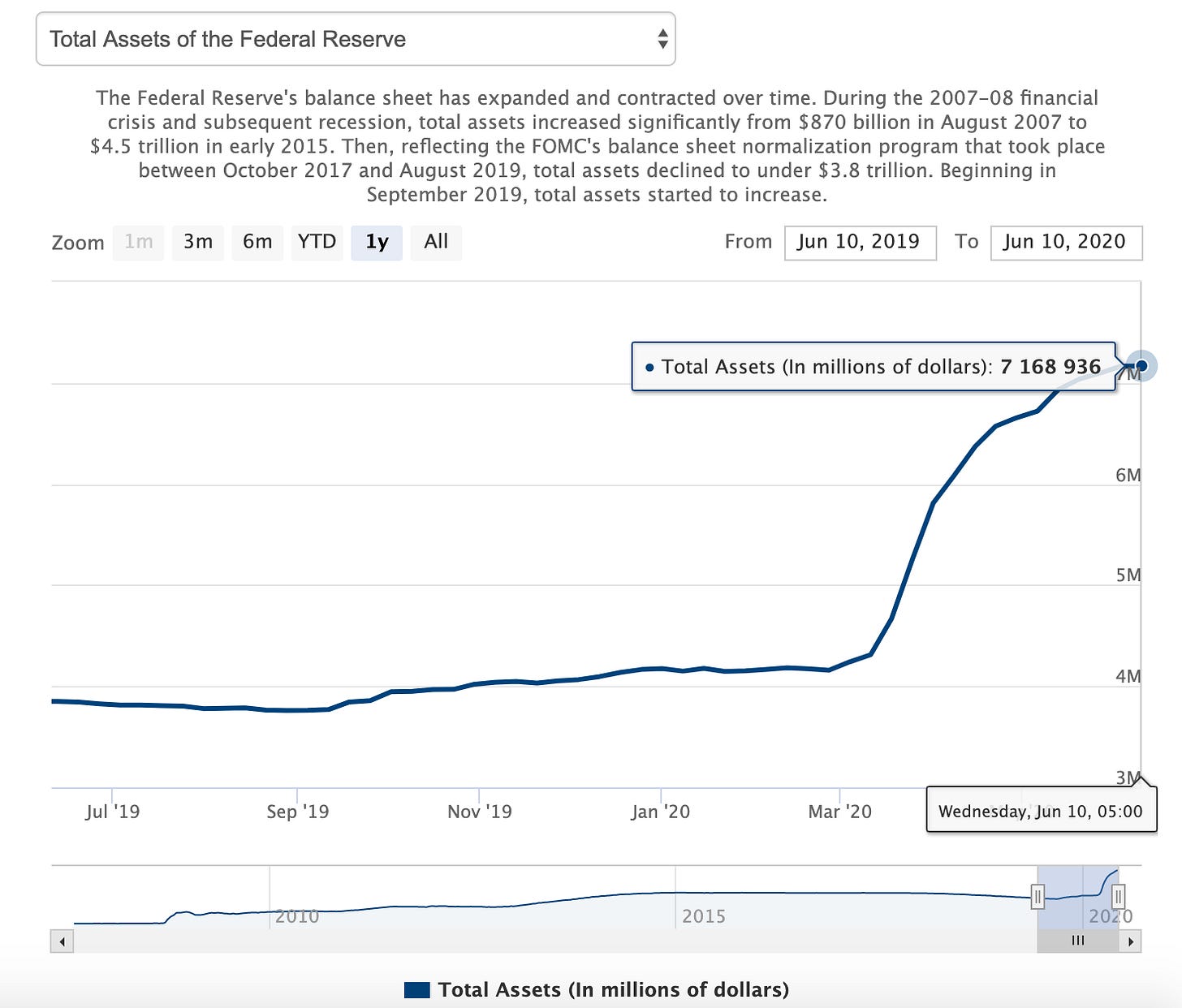
Task: Open the Total Assets of the Federal Reserve dropdown
Action: [x=356, y=39]
